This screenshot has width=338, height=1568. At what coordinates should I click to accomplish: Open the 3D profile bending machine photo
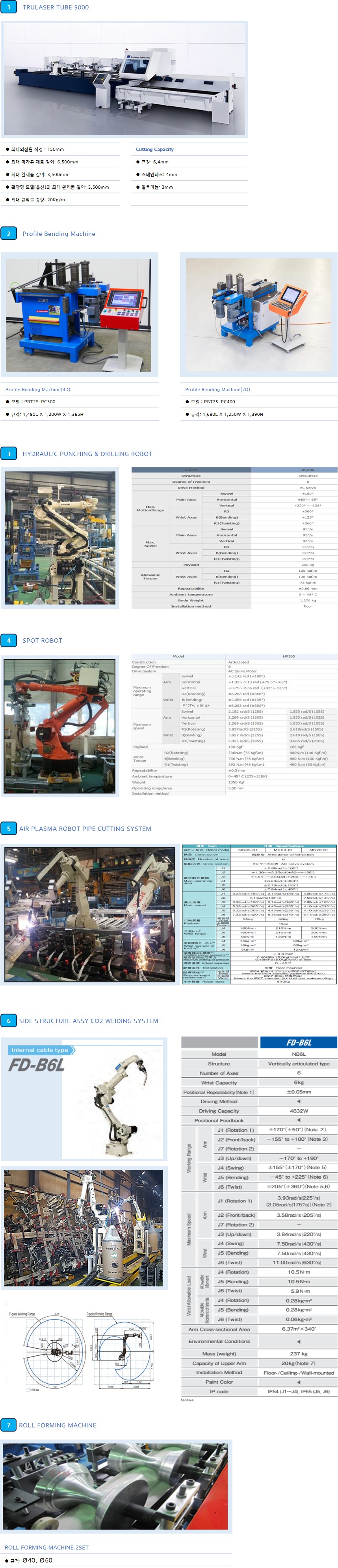coord(79,315)
